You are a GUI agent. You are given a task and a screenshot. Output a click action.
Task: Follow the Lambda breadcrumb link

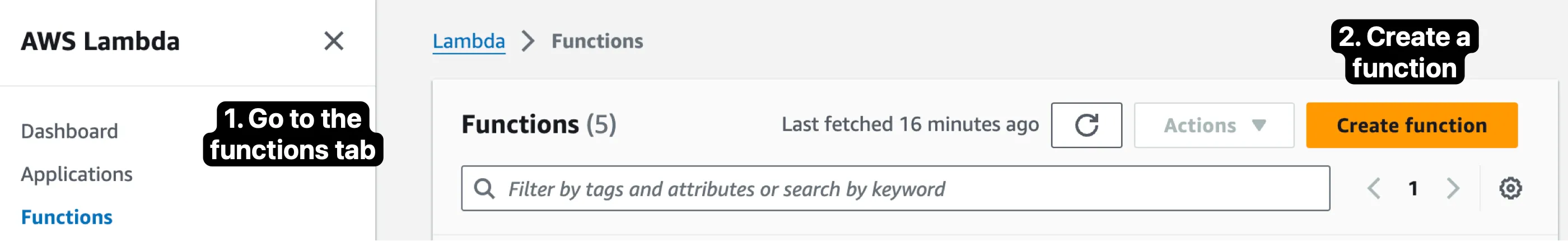[x=469, y=41]
